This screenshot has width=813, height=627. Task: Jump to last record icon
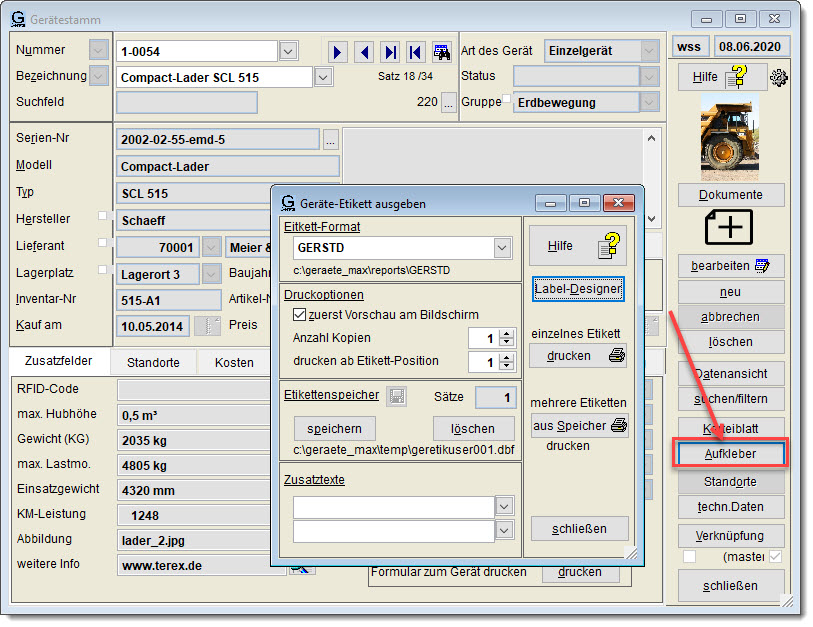pos(390,51)
